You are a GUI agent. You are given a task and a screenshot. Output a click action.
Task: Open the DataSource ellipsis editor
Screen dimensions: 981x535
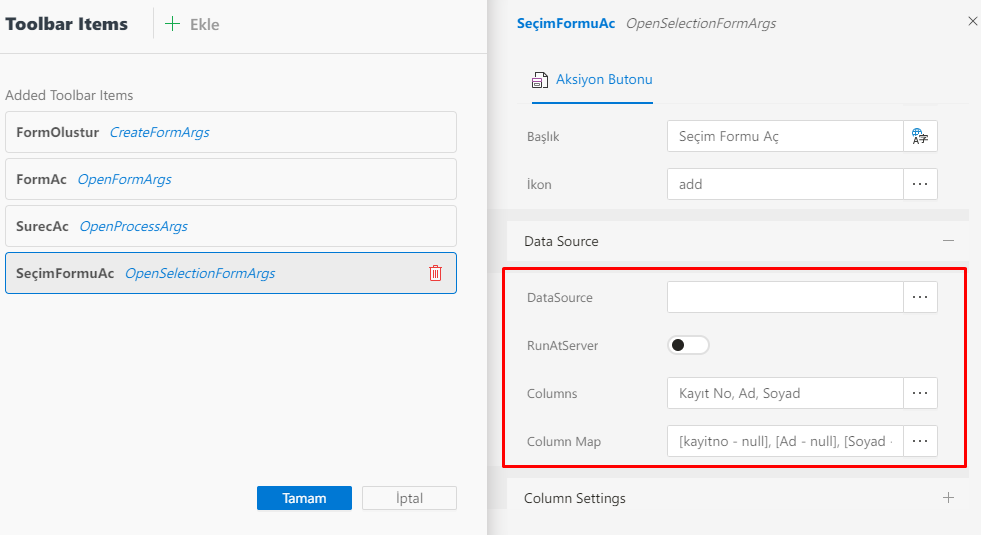point(921,297)
